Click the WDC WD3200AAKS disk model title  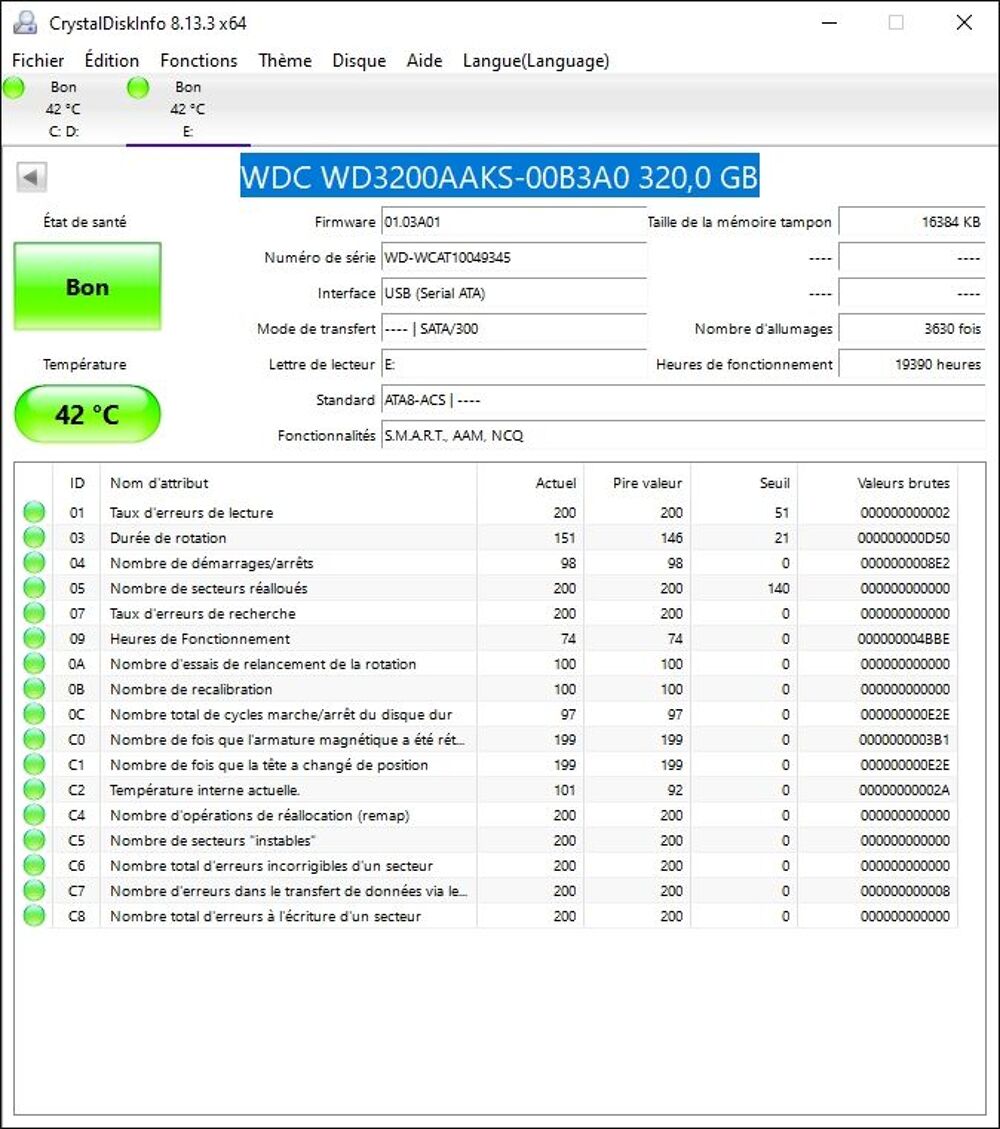[x=499, y=176]
